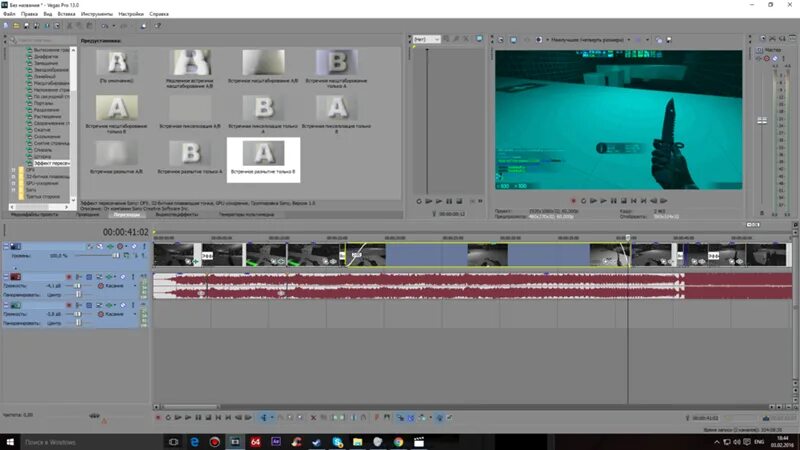The height and width of the screenshot is (450, 800).
Task: Click the Delete X icon in timeline toolbar
Action: point(313,417)
